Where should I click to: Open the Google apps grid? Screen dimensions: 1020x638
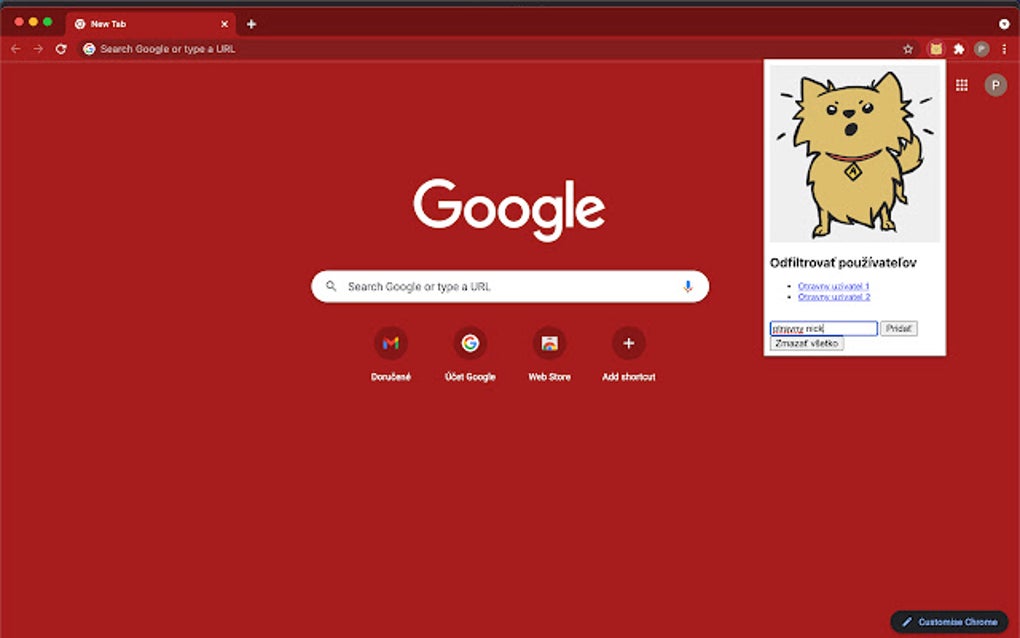coord(961,84)
